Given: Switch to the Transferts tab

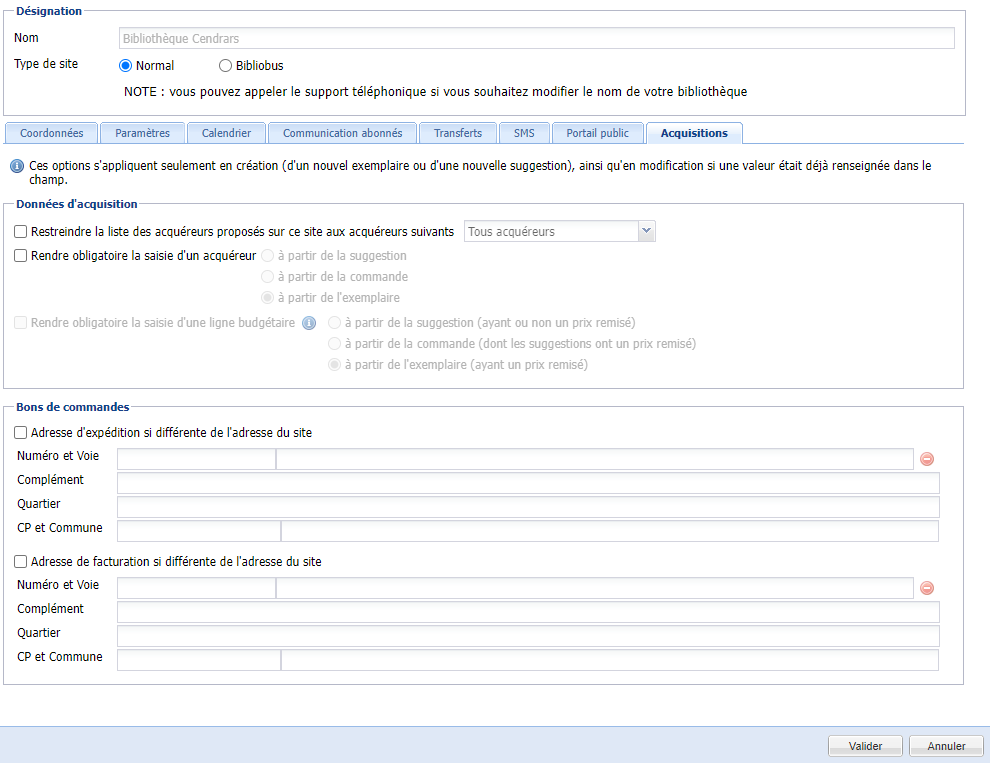Looking at the screenshot, I should pos(457,132).
